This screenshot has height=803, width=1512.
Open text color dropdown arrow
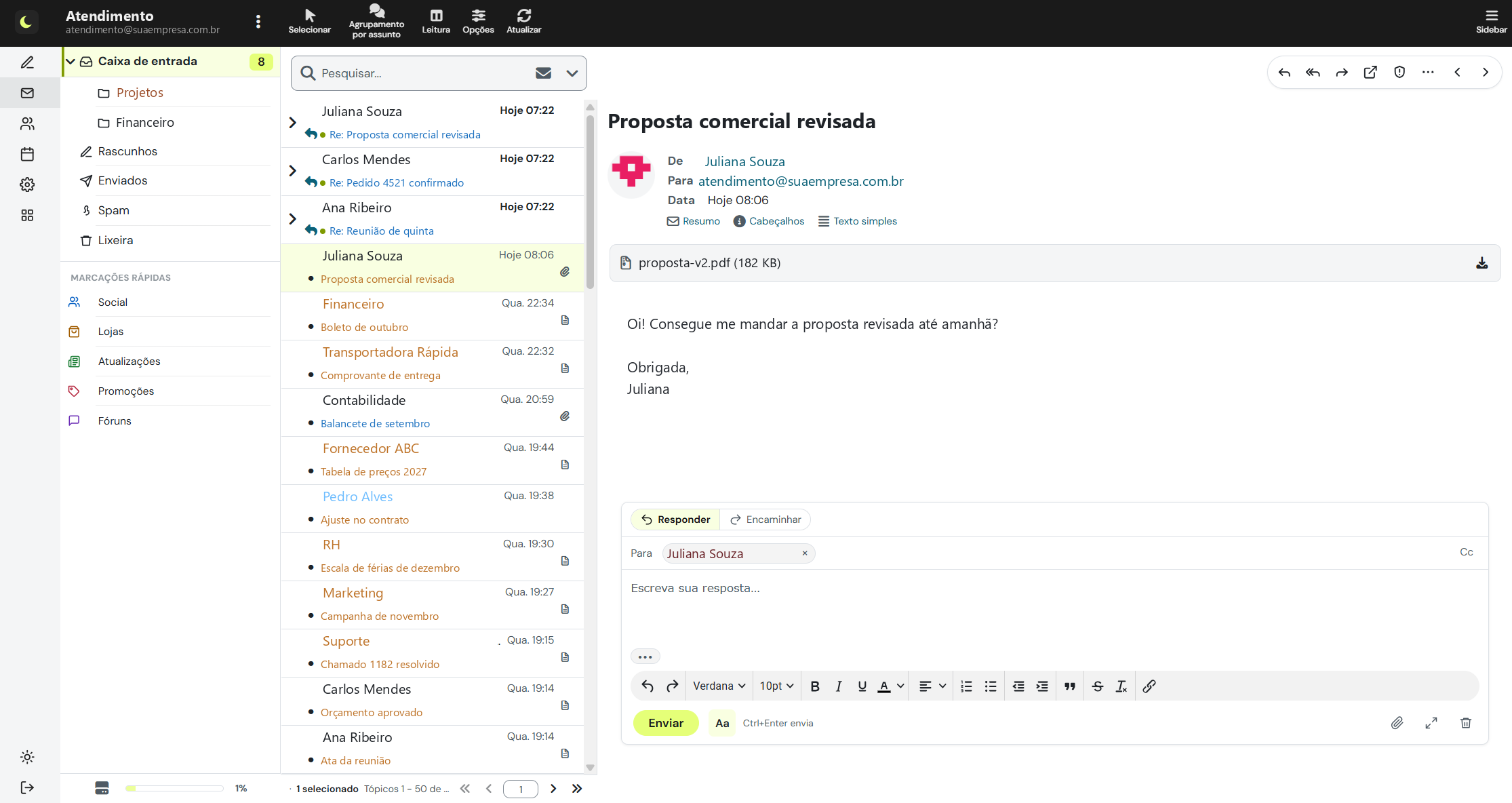pos(900,686)
